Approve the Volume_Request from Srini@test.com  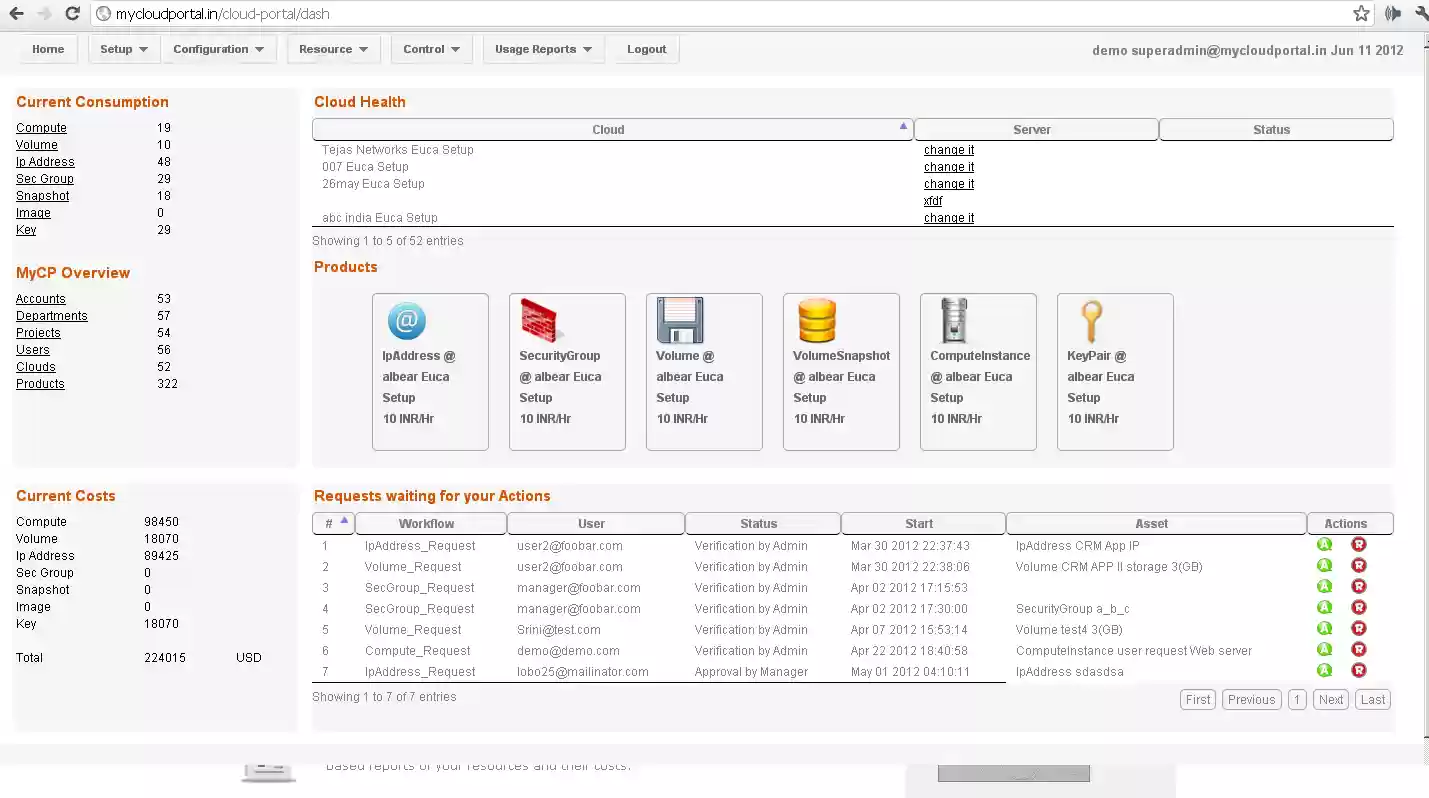[1324, 628]
